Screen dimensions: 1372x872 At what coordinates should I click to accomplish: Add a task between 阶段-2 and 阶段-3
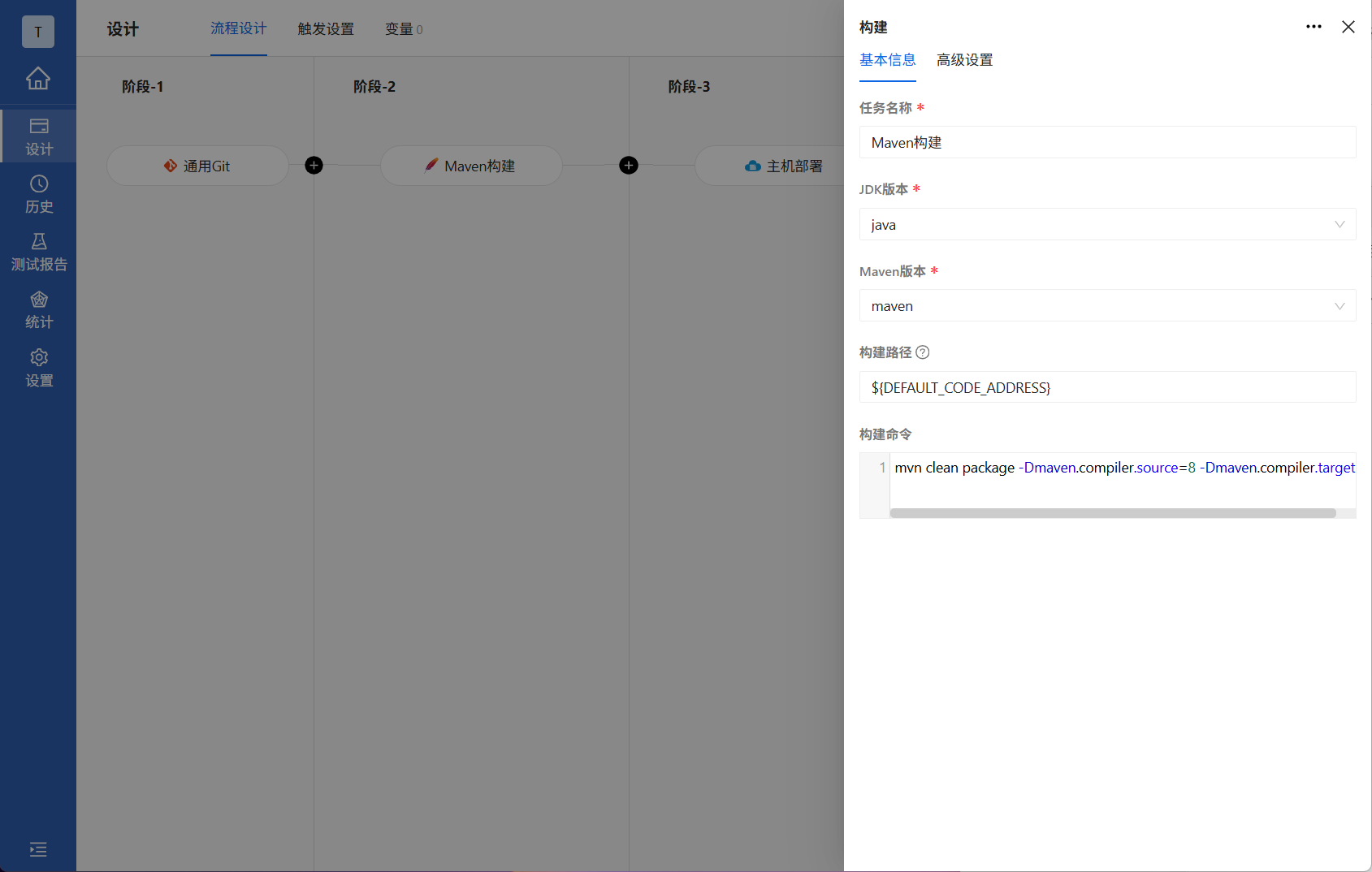pos(628,165)
